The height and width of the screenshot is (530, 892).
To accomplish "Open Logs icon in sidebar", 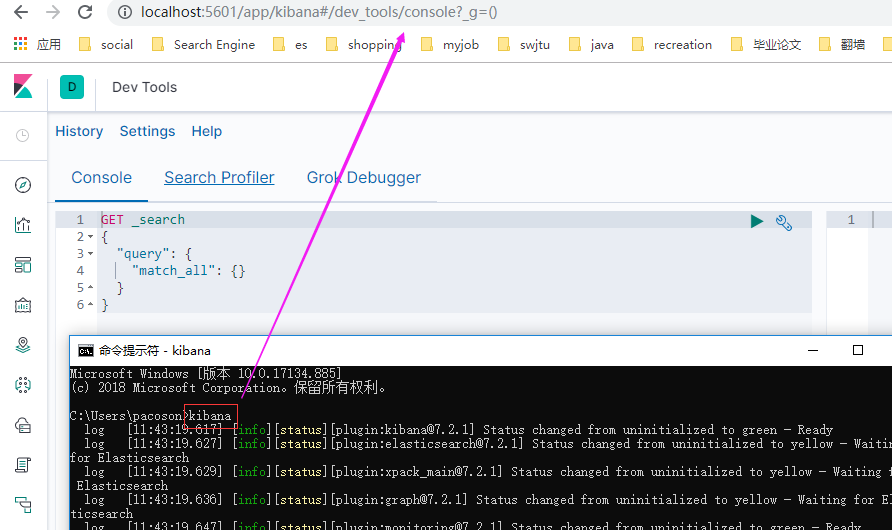I will coord(23,465).
